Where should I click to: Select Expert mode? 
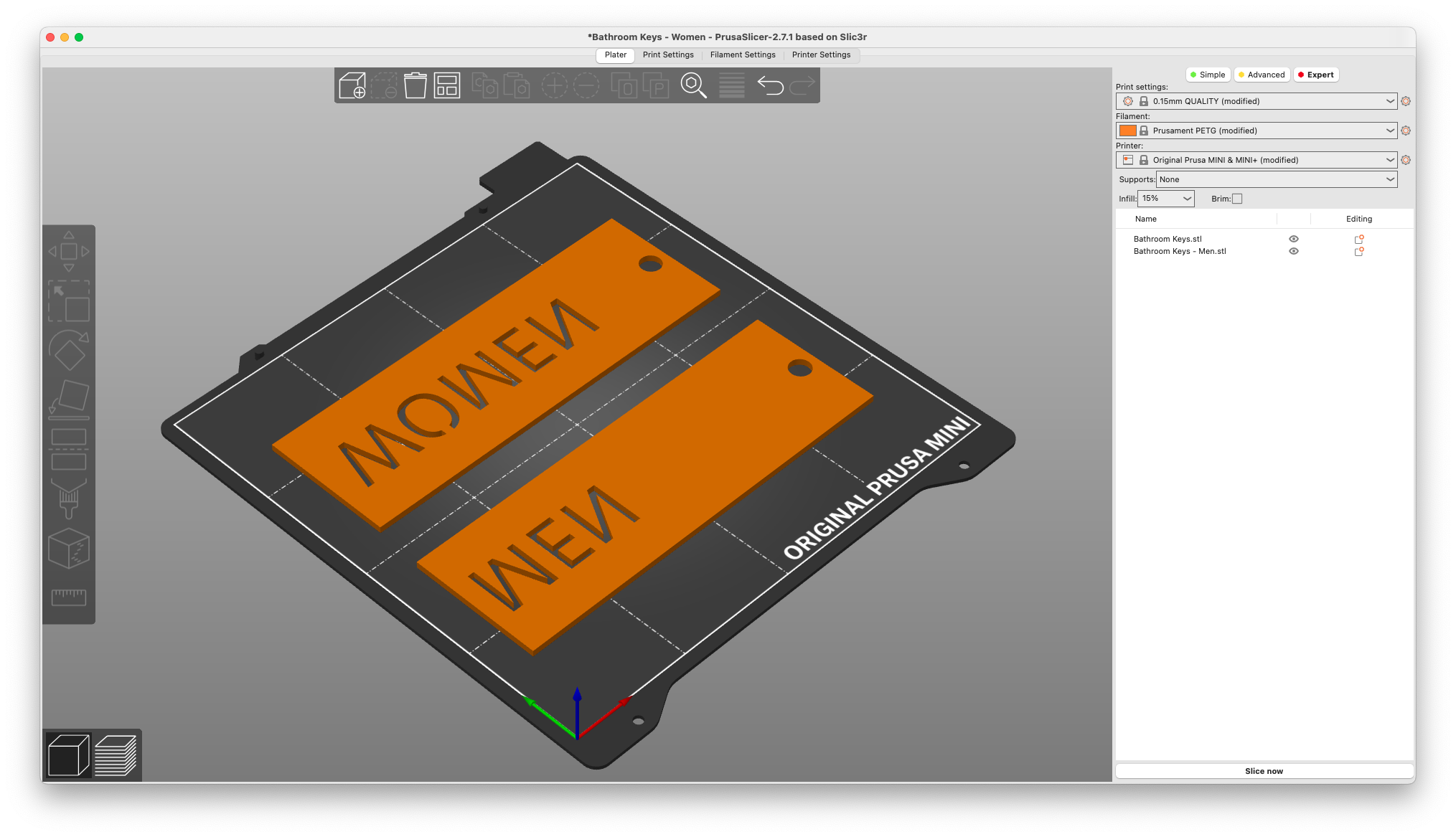point(1316,75)
